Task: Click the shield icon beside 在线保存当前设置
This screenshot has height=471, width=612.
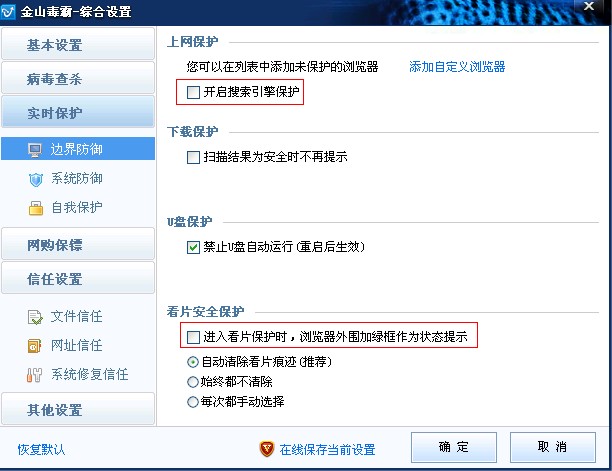Action: point(267,449)
